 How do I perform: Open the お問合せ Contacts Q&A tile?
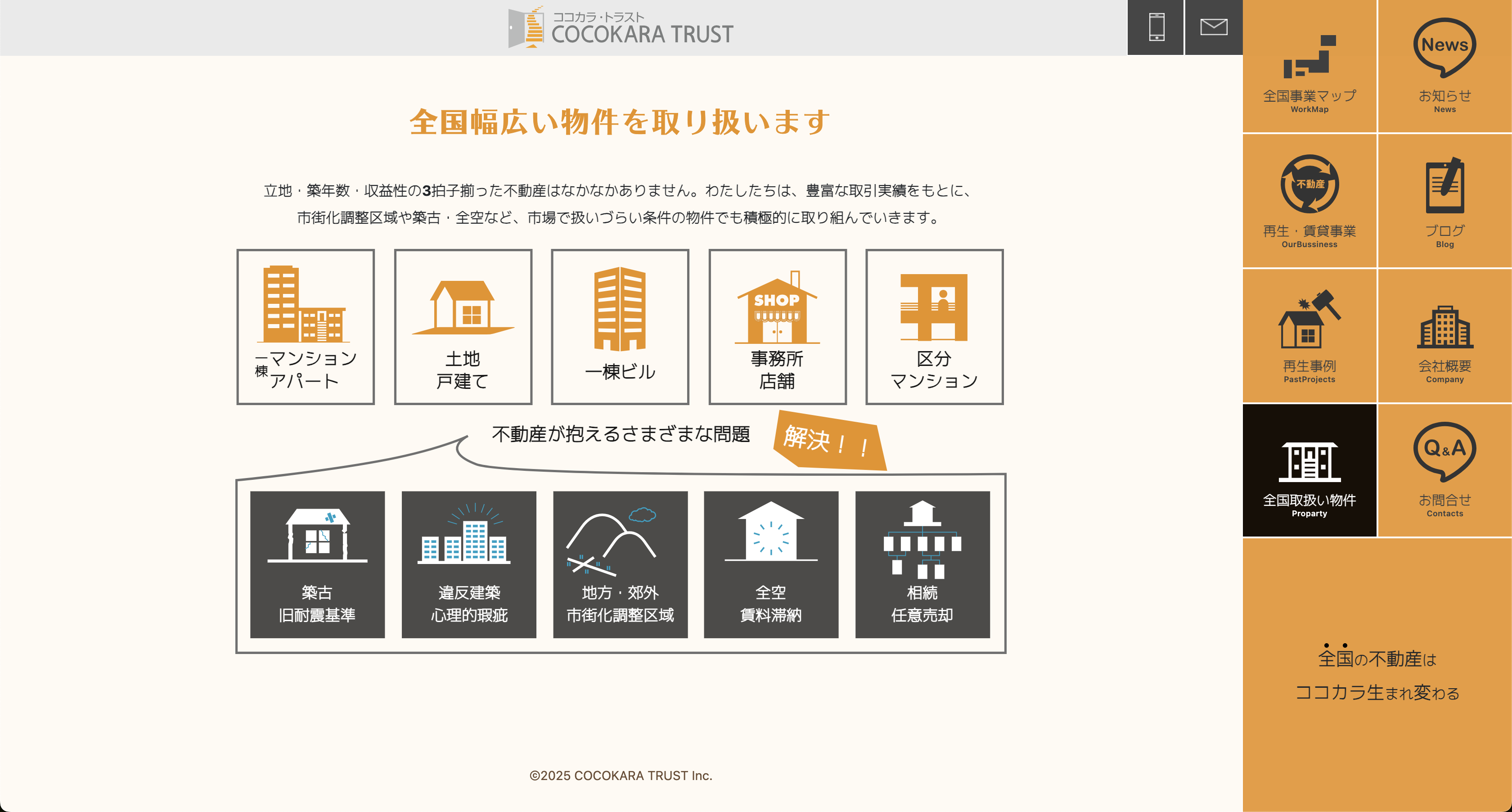1444,470
